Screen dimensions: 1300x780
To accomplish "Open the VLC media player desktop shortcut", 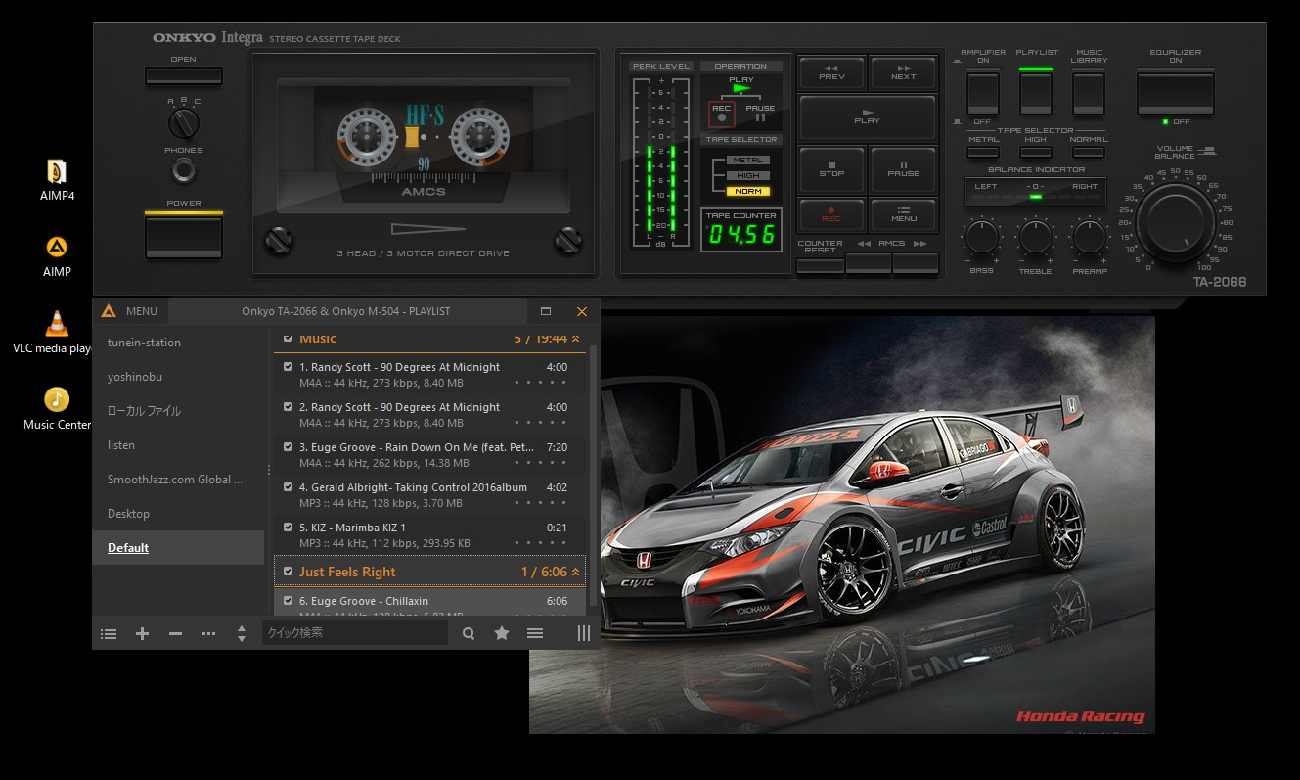I will click(57, 332).
